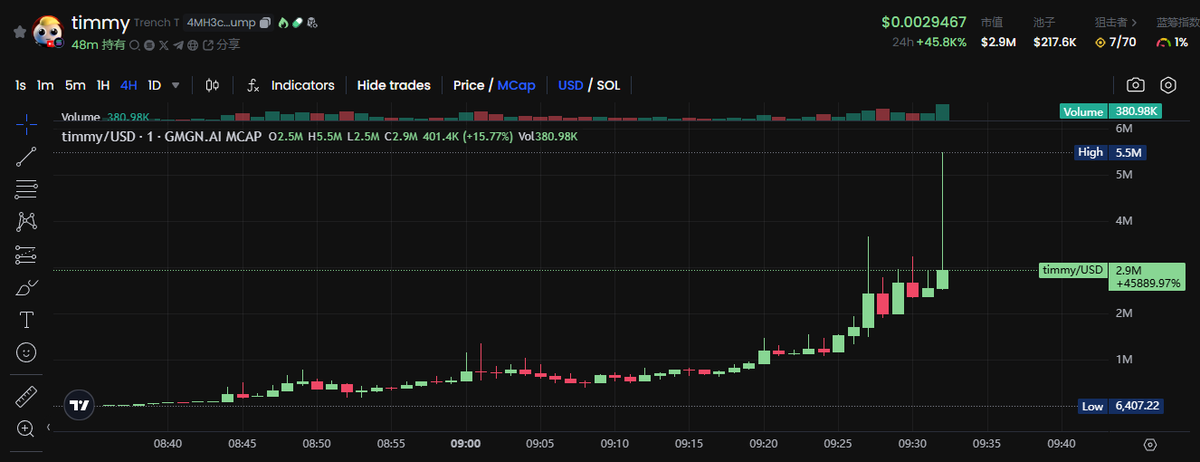Open chart settings hexagon icon
The width and height of the screenshot is (1200, 462).
[x=1168, y=85]
